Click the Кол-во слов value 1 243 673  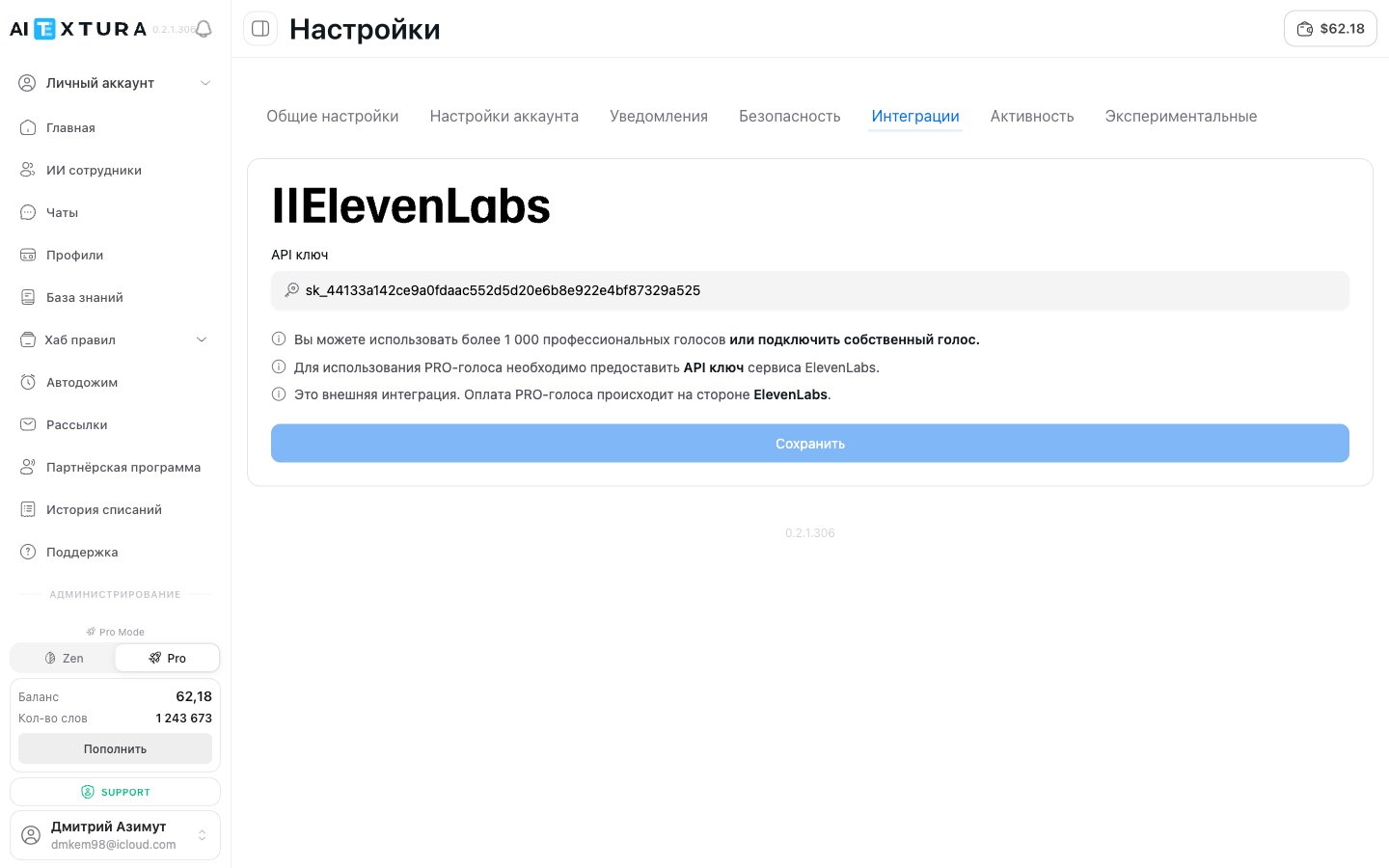click(183, 719)
